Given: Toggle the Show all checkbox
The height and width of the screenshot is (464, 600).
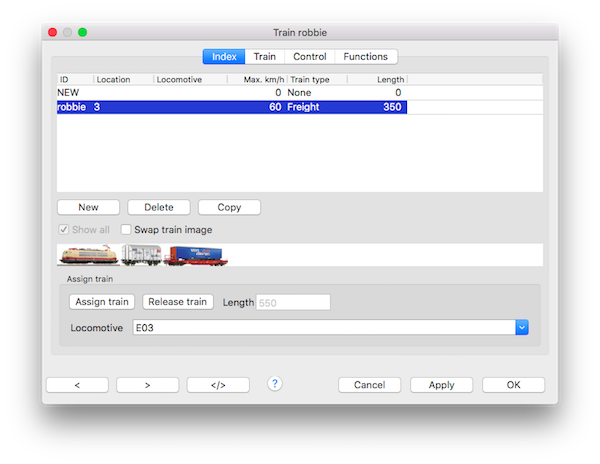Looking at the screenshot, I should [64, 230].
